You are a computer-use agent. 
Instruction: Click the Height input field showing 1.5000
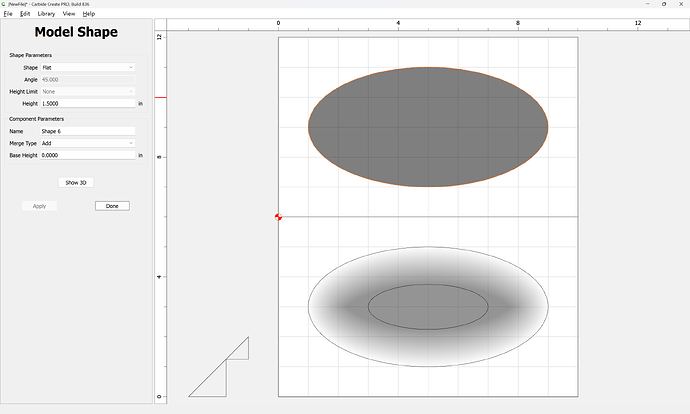[87, 103]
